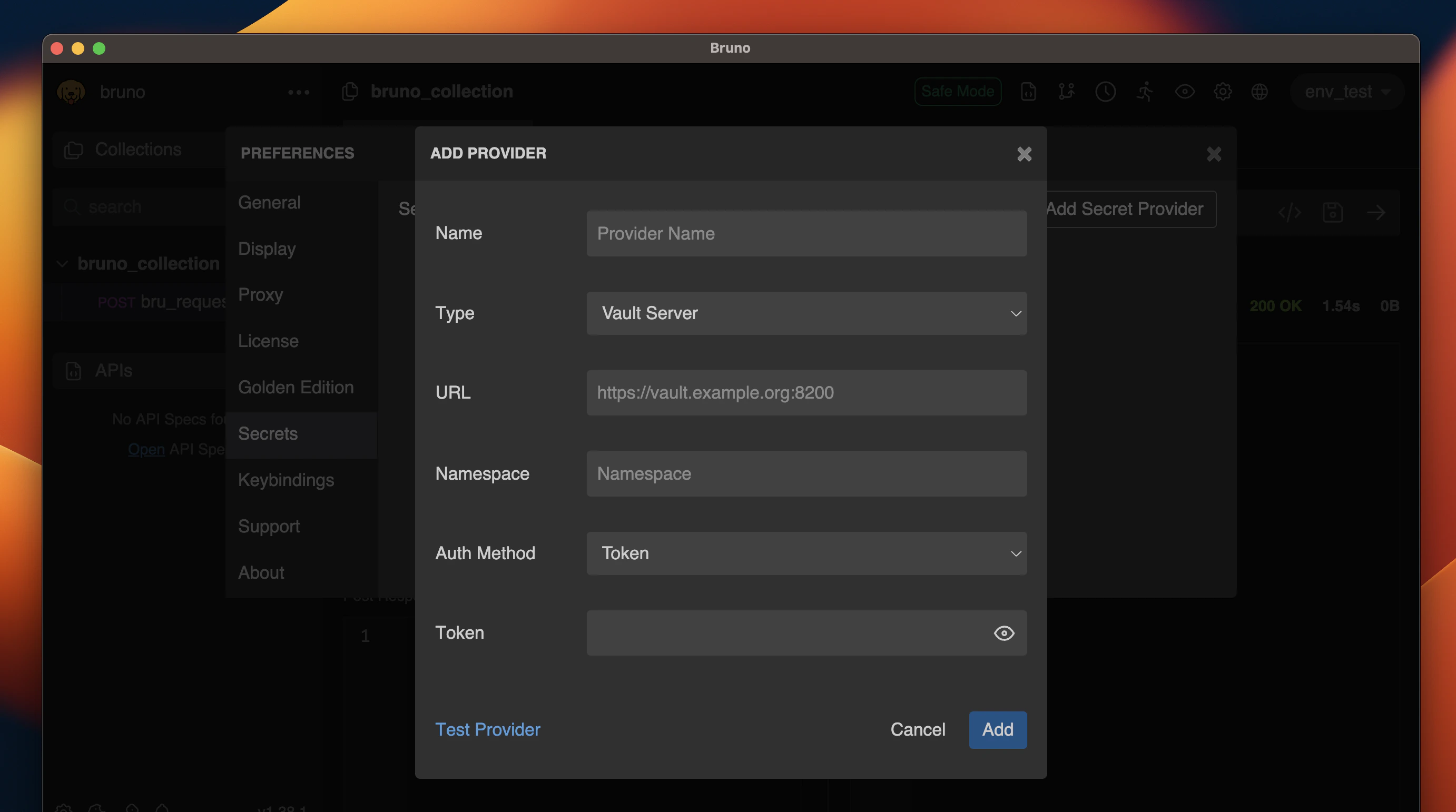Click the collection runner icon
Screen dimensions: 1456x812
click(1145, 92)
